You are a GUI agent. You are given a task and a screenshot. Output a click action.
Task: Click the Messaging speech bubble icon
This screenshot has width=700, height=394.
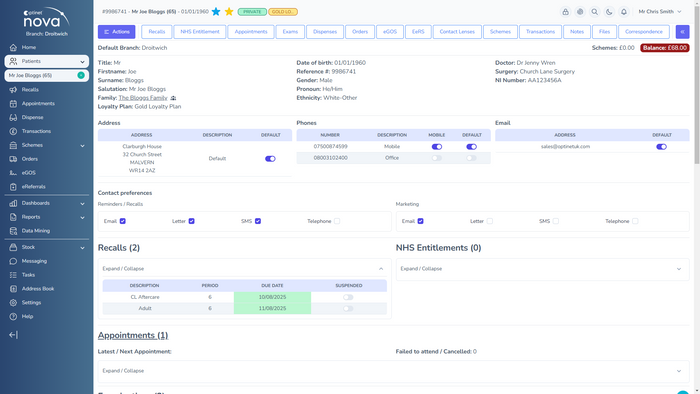click(13, 261)
